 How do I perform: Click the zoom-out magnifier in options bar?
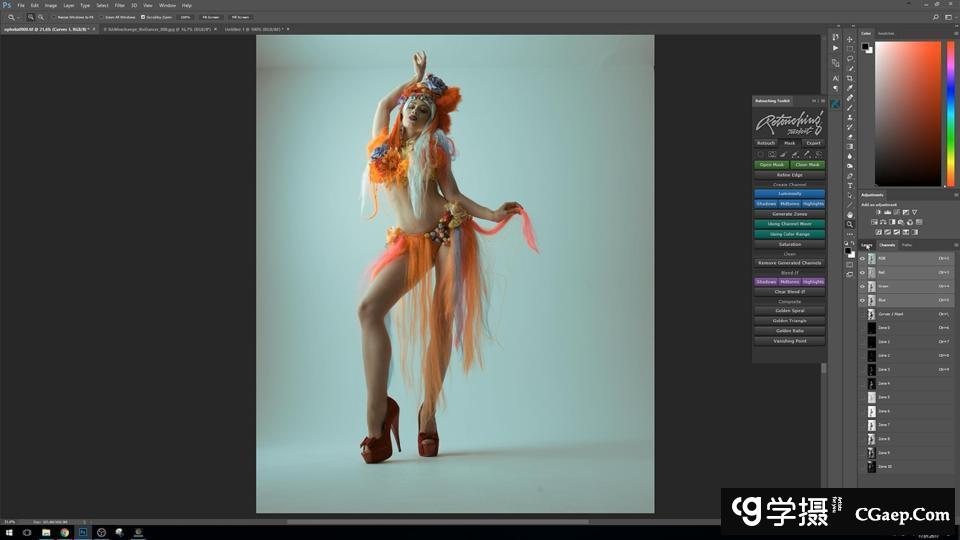click(x=41, y=17)
